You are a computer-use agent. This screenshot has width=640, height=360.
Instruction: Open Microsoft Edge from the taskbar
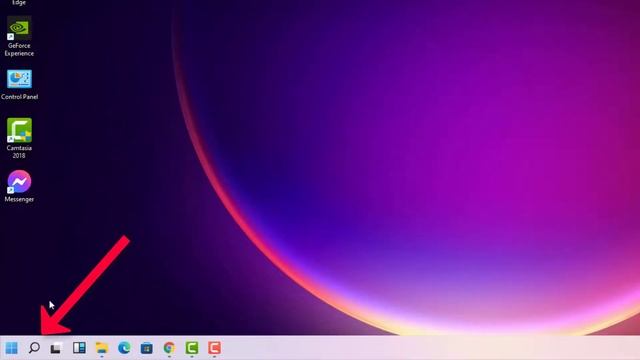124,348
